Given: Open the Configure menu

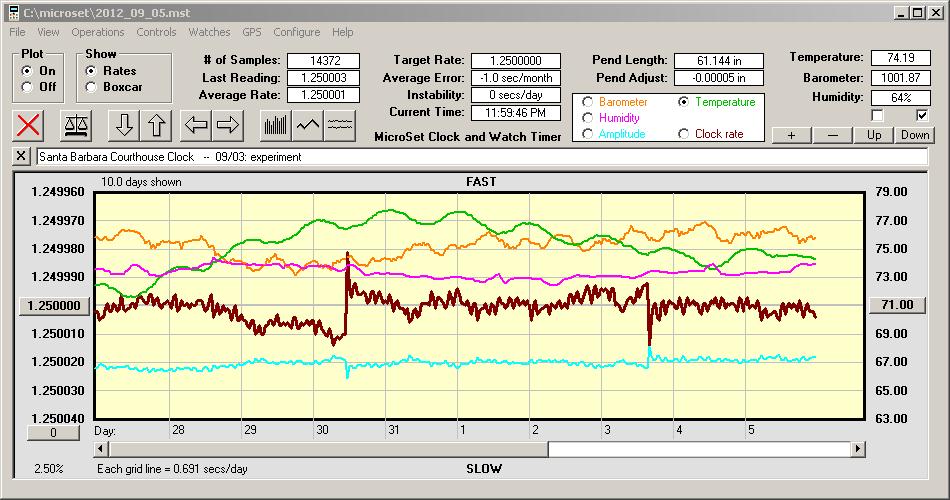Looking at the screenshot, I should 296,32.
